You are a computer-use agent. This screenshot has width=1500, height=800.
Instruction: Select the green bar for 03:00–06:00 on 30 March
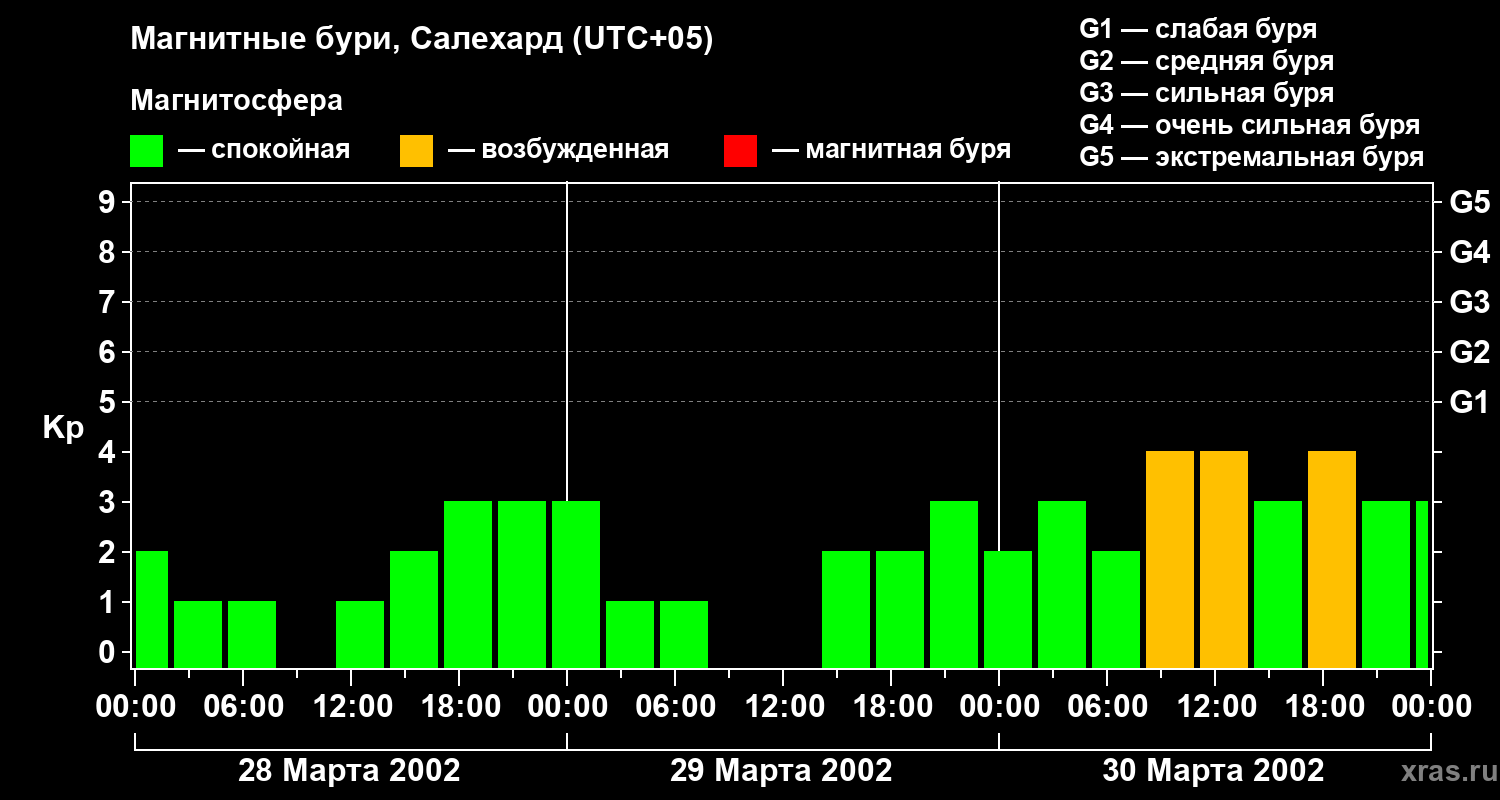pyautogui.click(x=1062, y=585)
